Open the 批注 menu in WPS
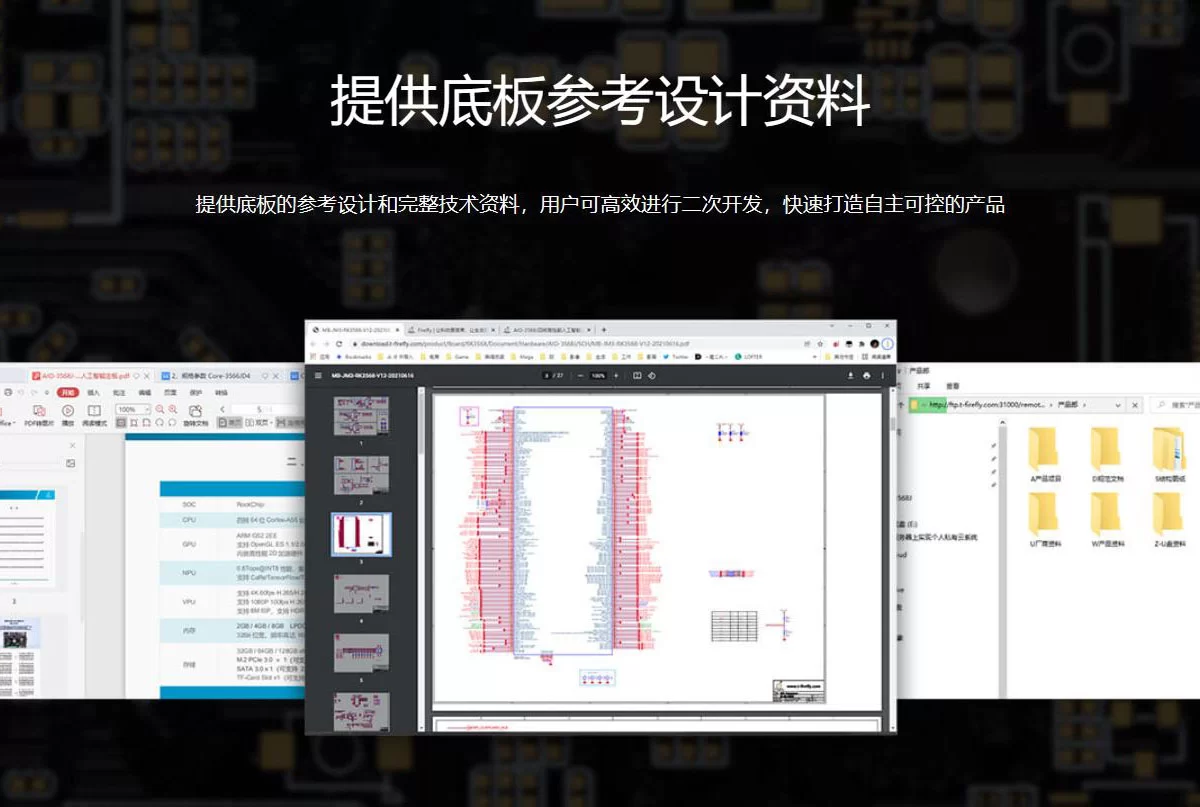This screenshot has height=807, width=1200. click(119, 393)
